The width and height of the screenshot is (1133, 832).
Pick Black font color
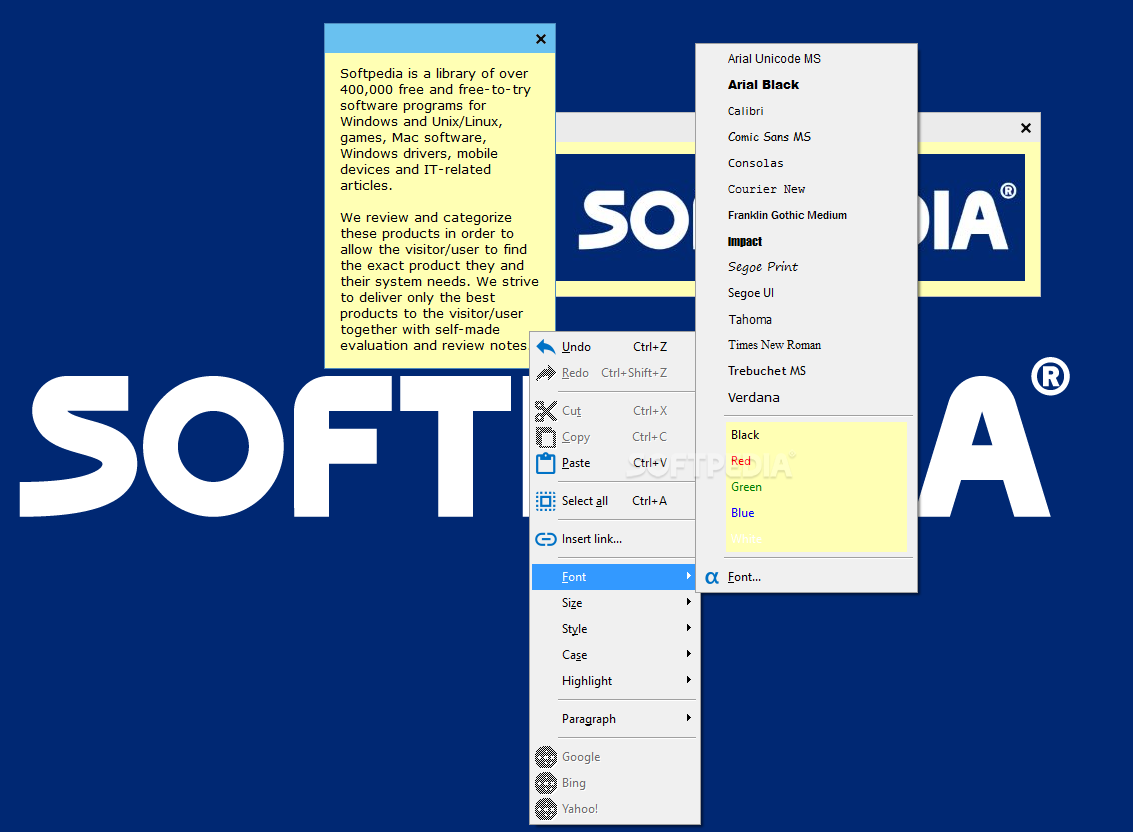tap(816, 435)
